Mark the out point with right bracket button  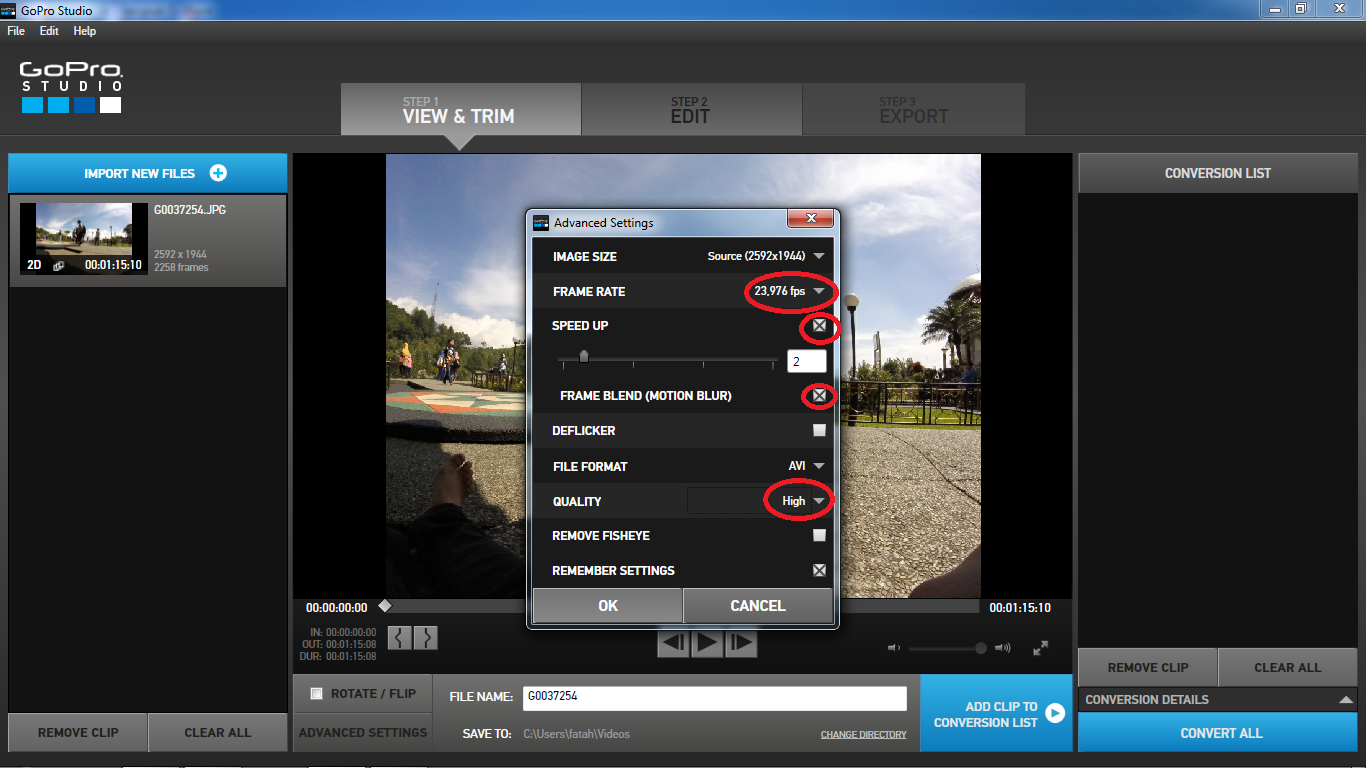coord(425,638)
